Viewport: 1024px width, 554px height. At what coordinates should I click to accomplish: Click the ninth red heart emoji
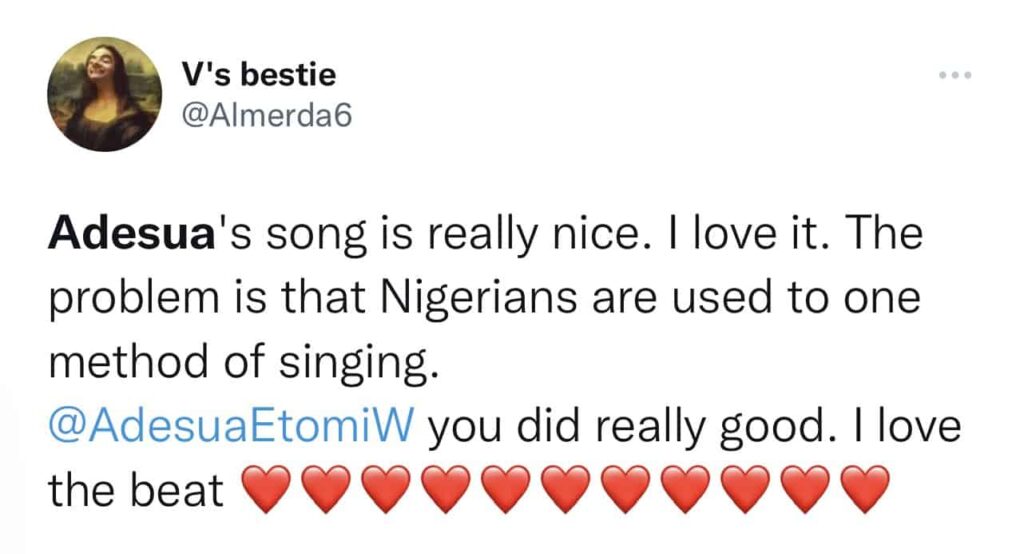(x=742, y=490)
